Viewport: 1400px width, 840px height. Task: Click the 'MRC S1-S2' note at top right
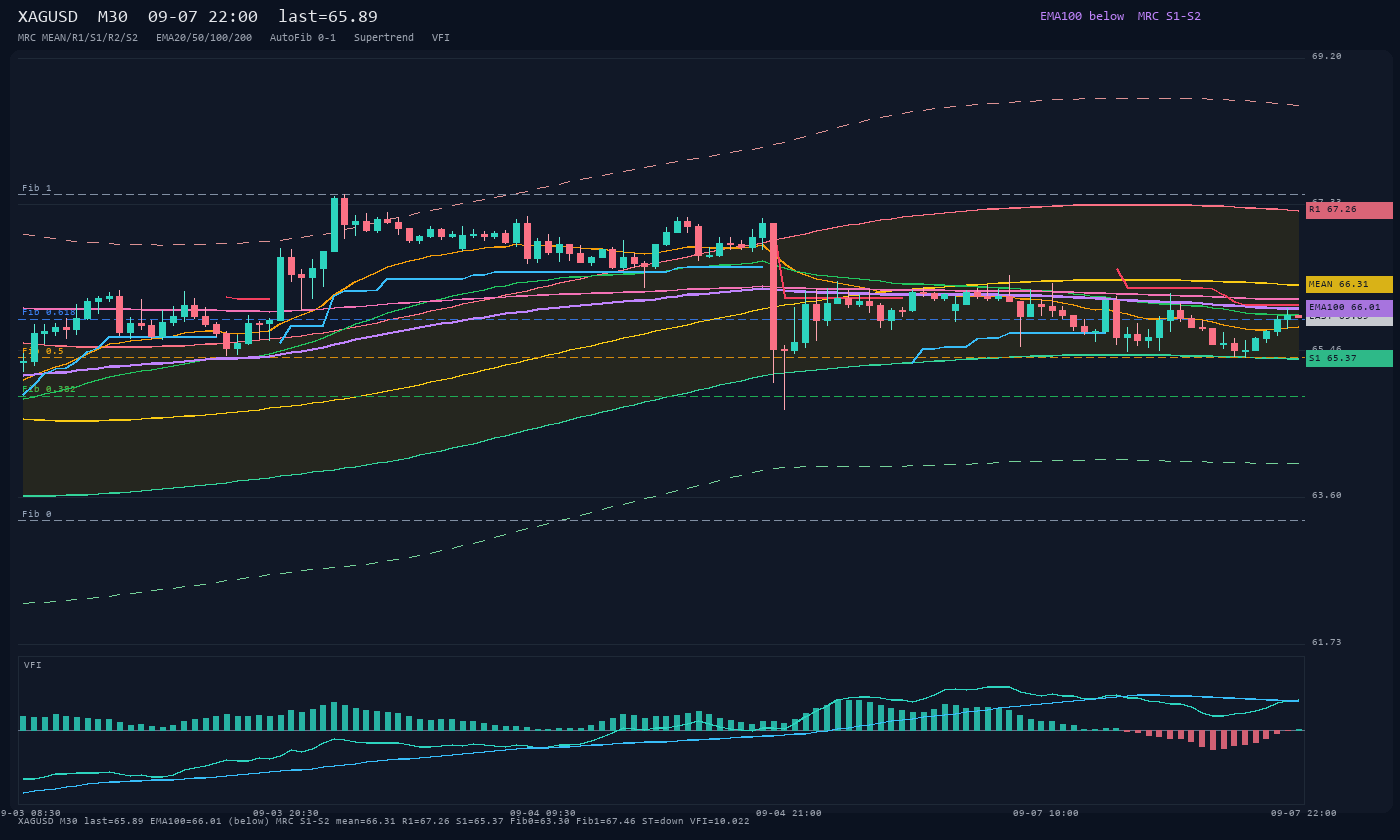1169,16
